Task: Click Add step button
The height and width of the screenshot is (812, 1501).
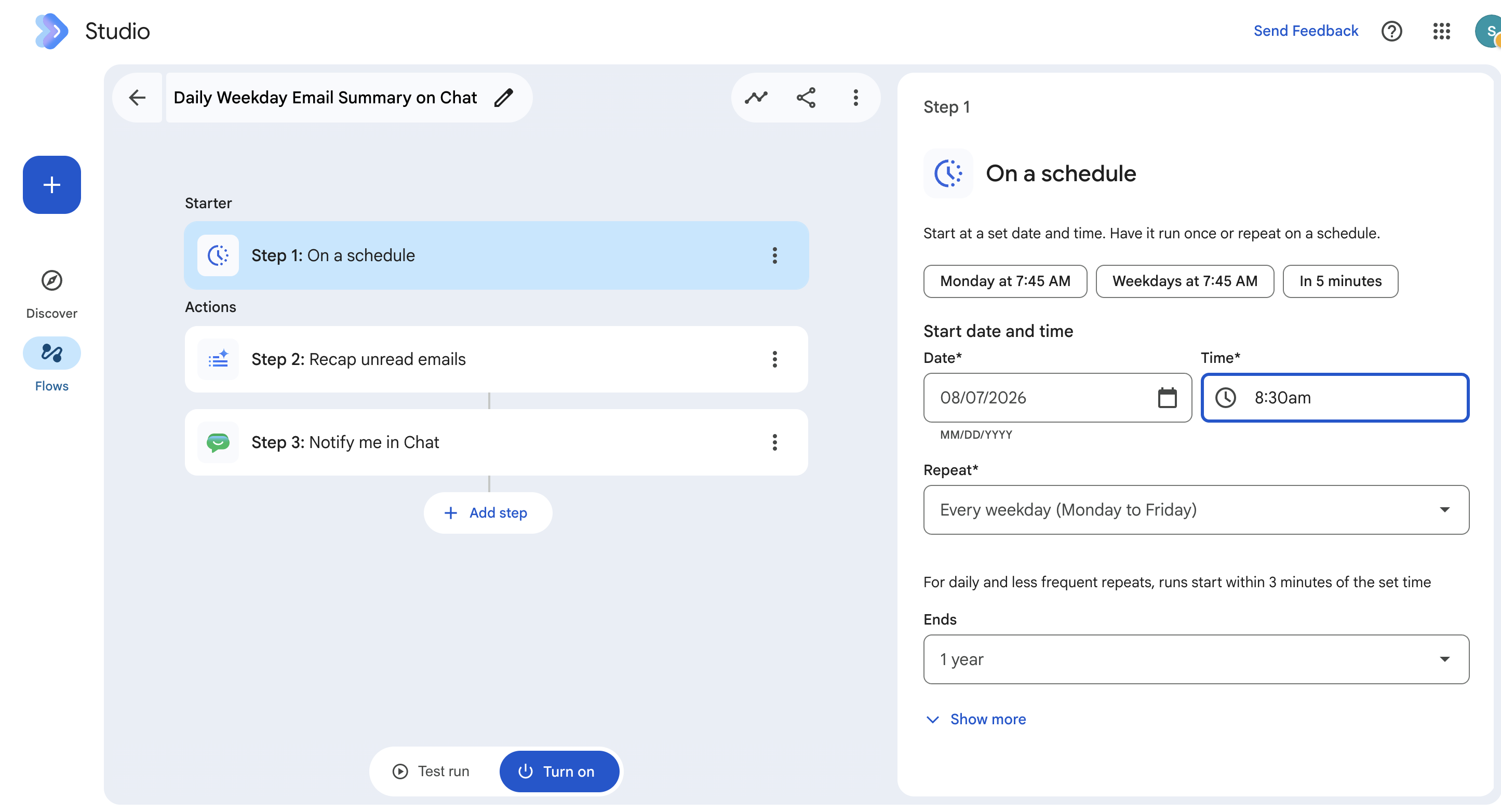Action: [488, 512]
